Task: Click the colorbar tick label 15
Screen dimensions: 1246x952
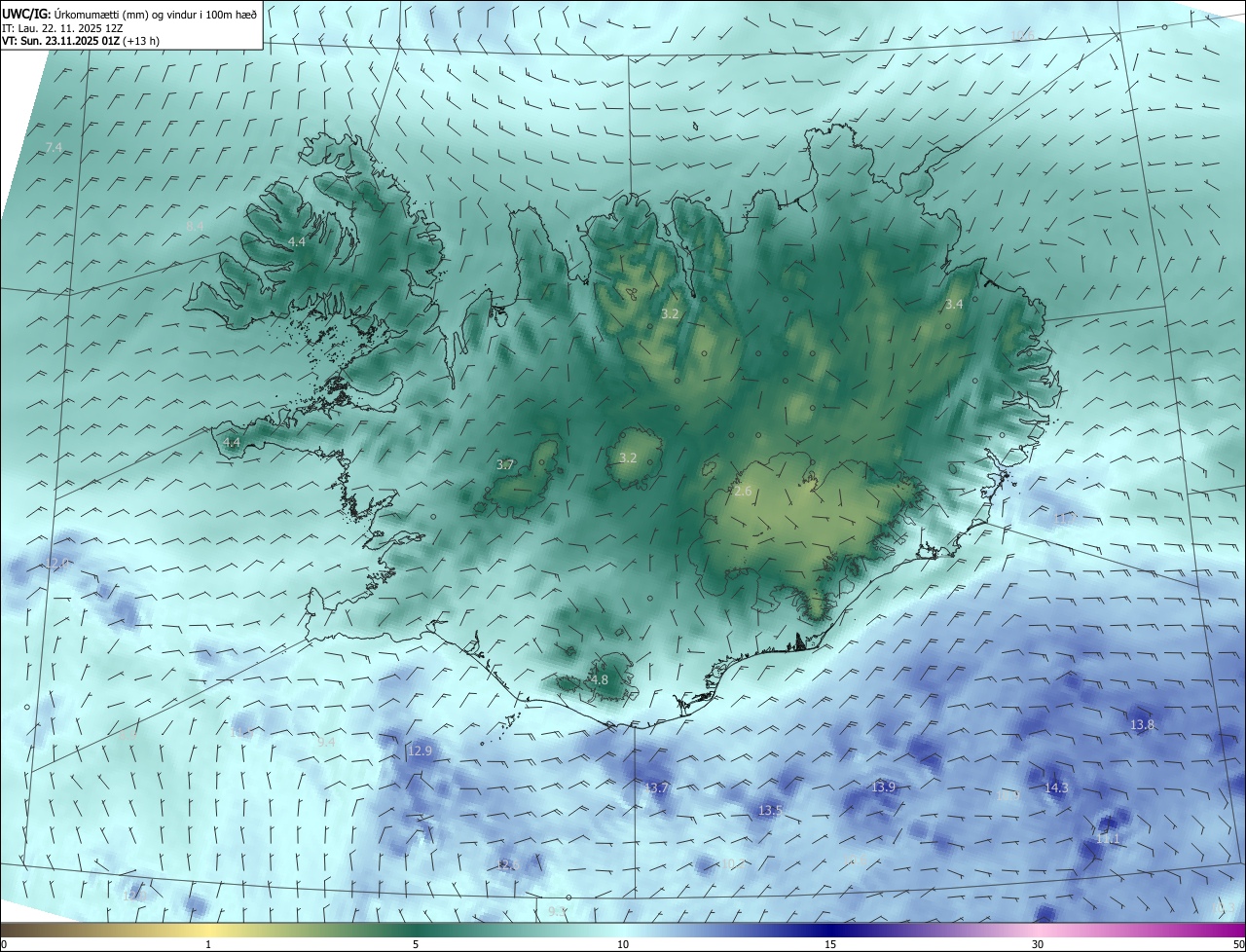Action: tap(830, 945)
